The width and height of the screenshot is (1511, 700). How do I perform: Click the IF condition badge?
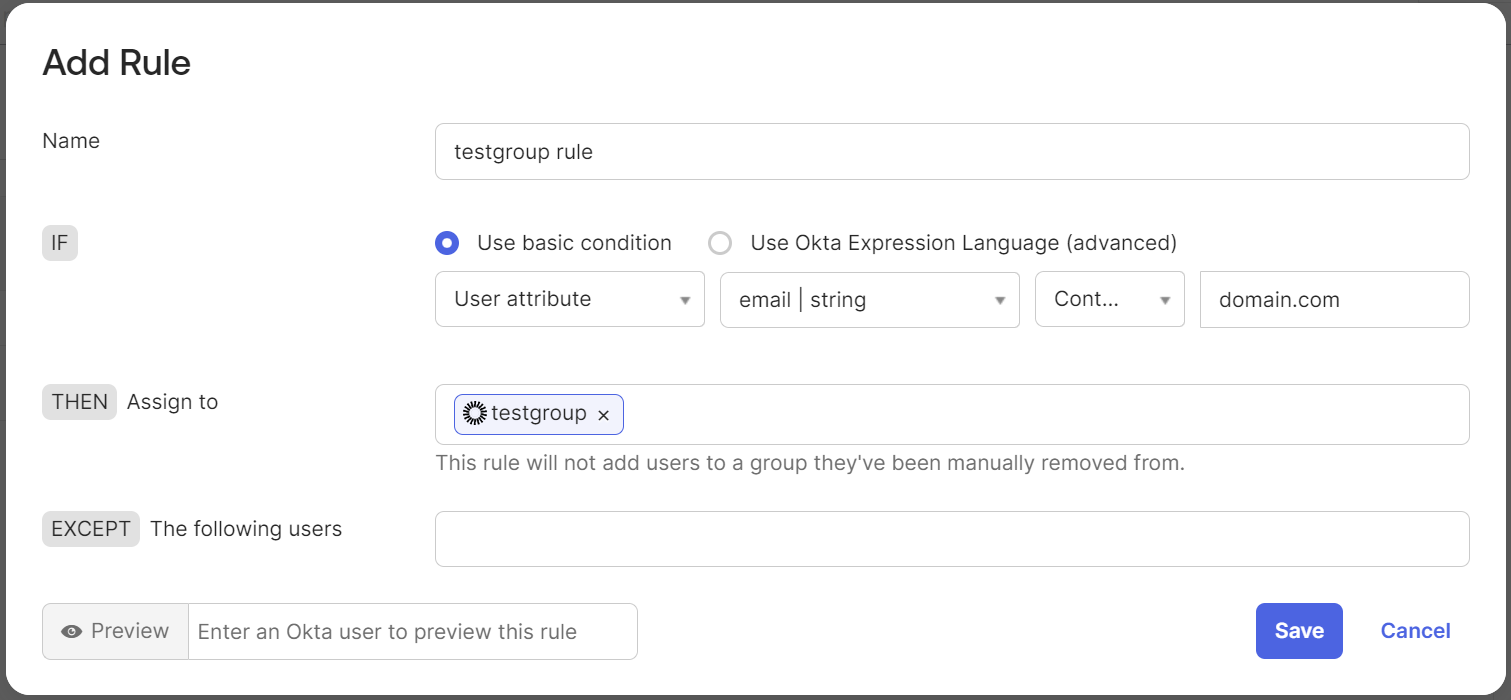tap(60, 243)
